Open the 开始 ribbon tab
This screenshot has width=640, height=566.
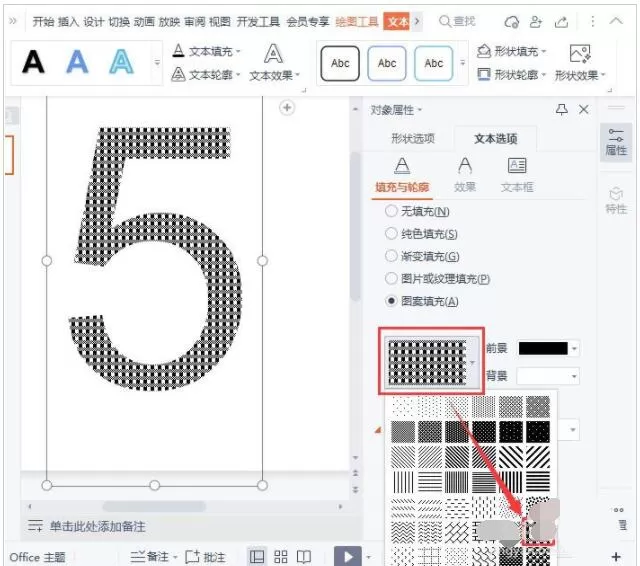click(x=43, y=21)
